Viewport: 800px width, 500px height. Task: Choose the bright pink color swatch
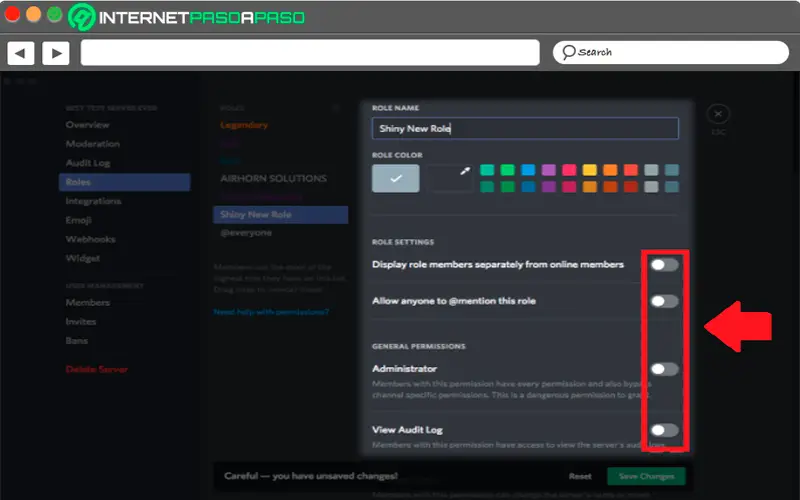[x=569, y=170]
